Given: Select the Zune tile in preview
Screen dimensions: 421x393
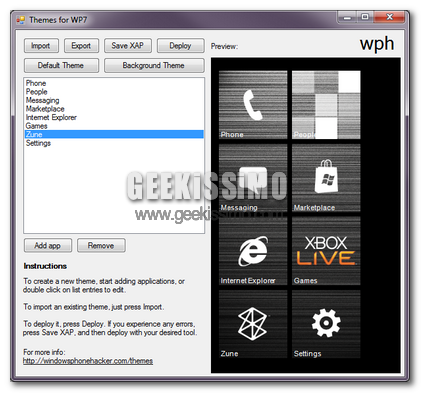Looking at the screenshot, I should pyautogui.click(x=253, y=324).
